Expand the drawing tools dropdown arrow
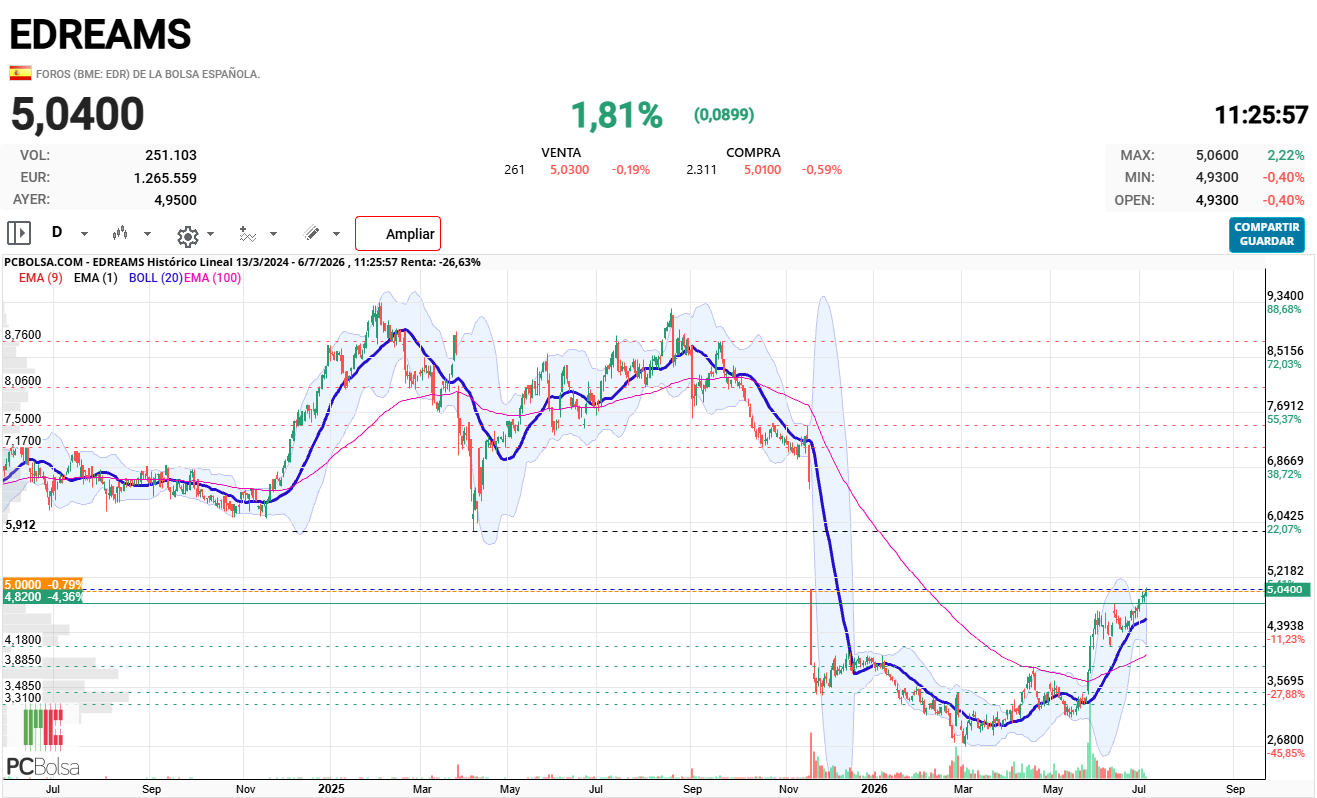1317x798 pixels. point(336,234)
